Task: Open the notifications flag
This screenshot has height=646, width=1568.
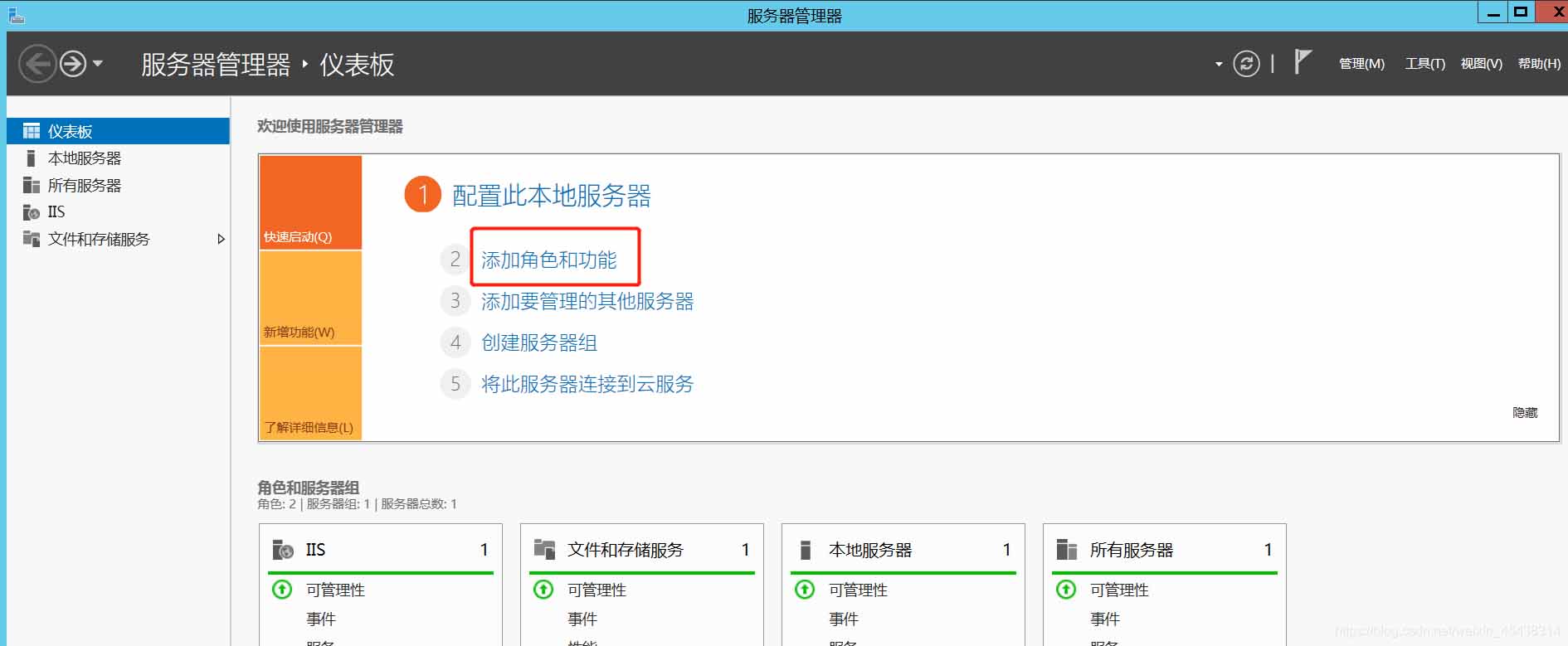Action: tap(1303, 62)
